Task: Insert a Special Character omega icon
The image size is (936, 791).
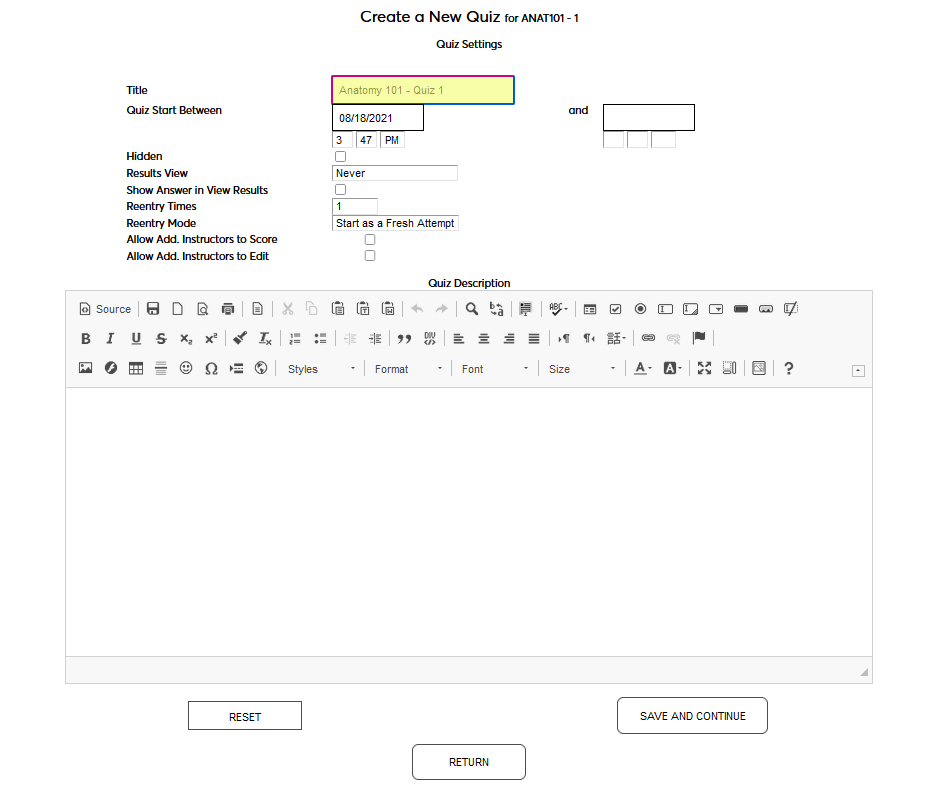Action: pos(211,368)
